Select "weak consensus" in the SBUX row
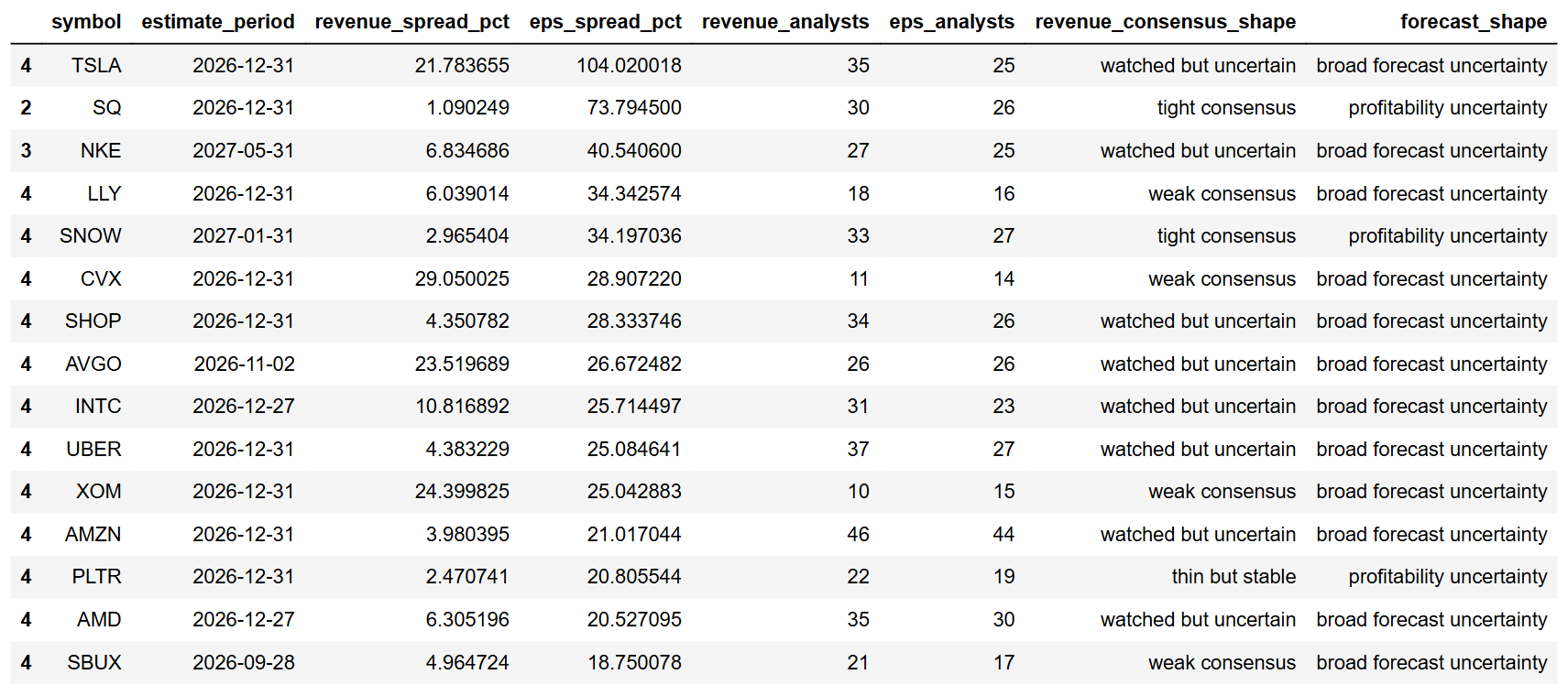Screen dimensions: 1568x696 click(1223, 663)
